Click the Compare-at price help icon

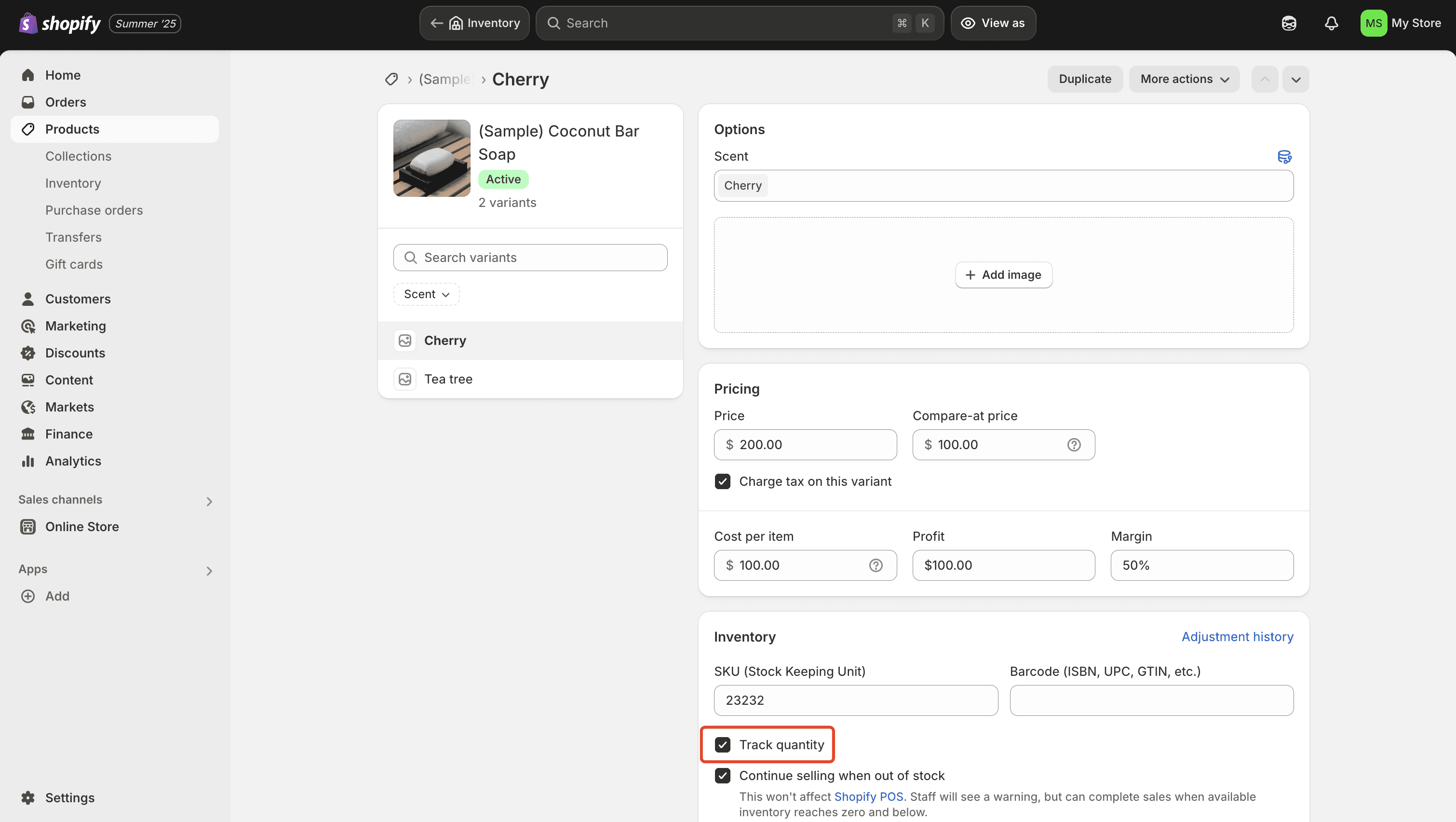(x=1074, y=445)
